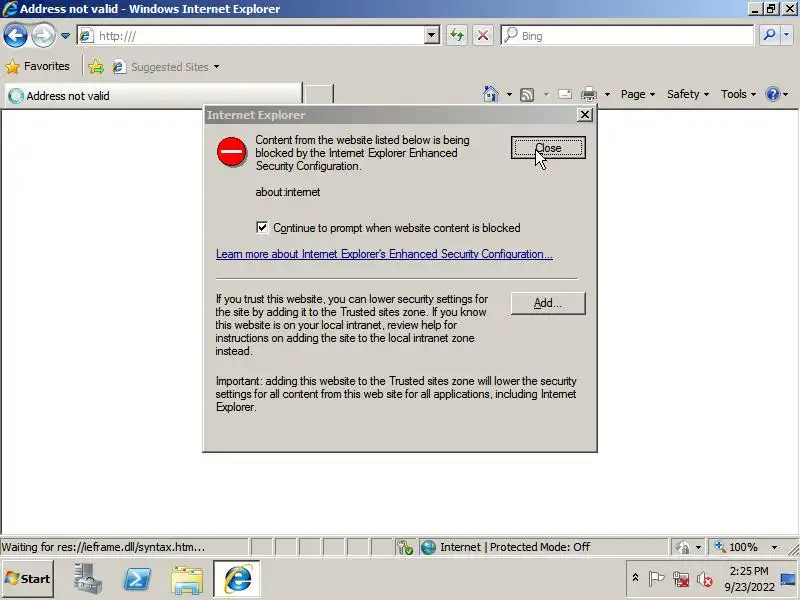Click the search magnifier button
This screenshot has width=800, height=600.
769,35
